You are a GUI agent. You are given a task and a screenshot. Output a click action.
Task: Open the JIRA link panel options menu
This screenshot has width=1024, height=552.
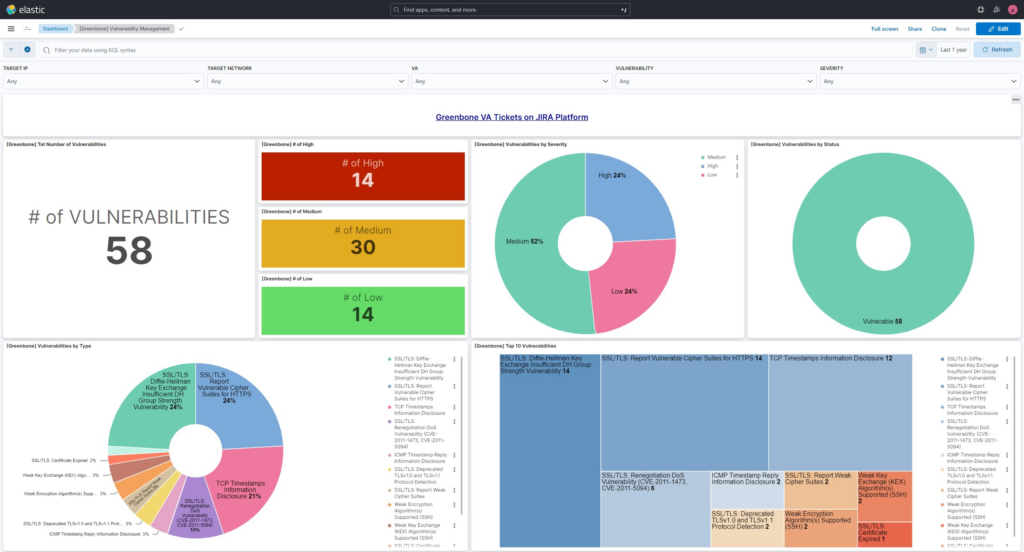click(1016, 100)
